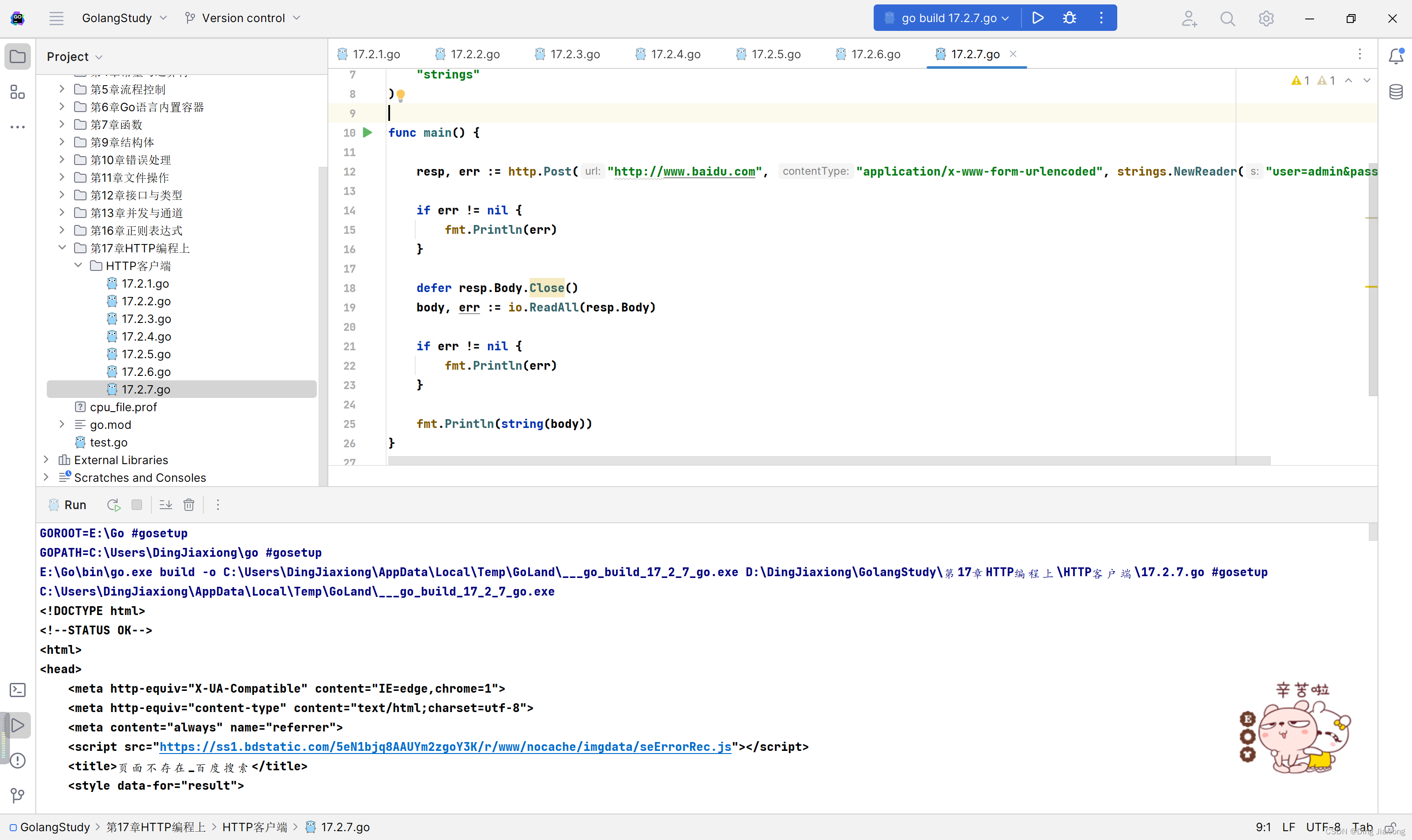Switch to the 17.2.2.go tab

click(x=467, y=54)
